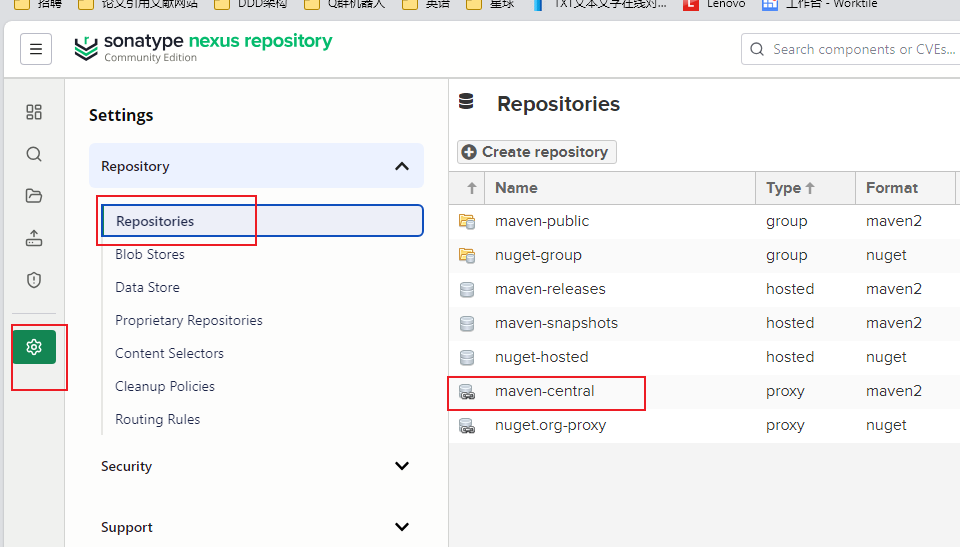Open the Search icon in the left sidebar
Screen dimensions: 960x547
(x=34, y=154)
